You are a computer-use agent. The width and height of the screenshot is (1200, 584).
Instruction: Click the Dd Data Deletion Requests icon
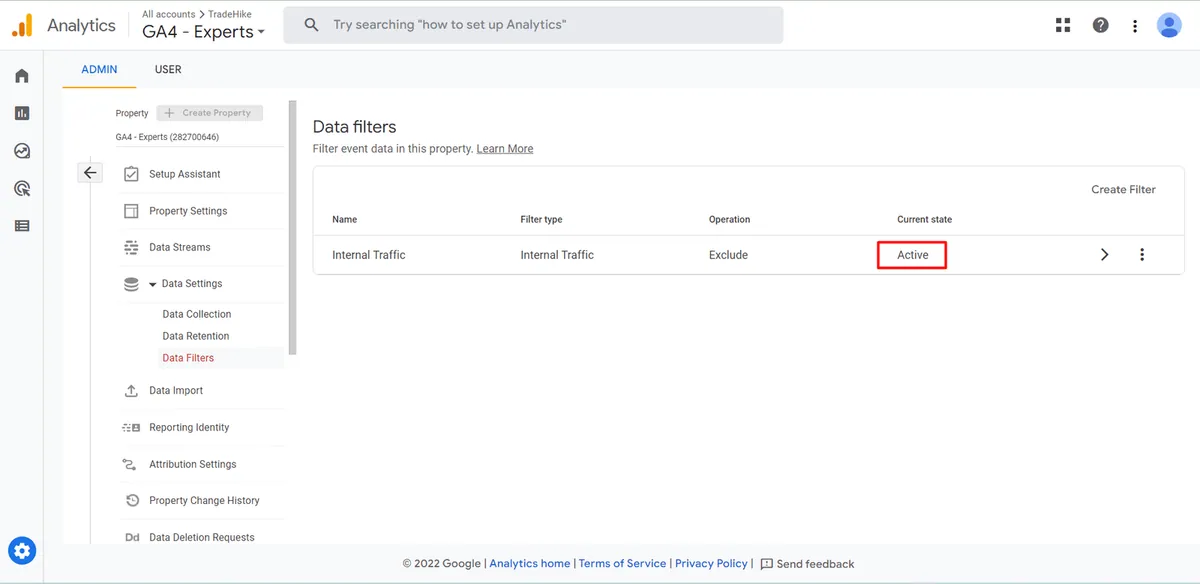pos(132,538)
